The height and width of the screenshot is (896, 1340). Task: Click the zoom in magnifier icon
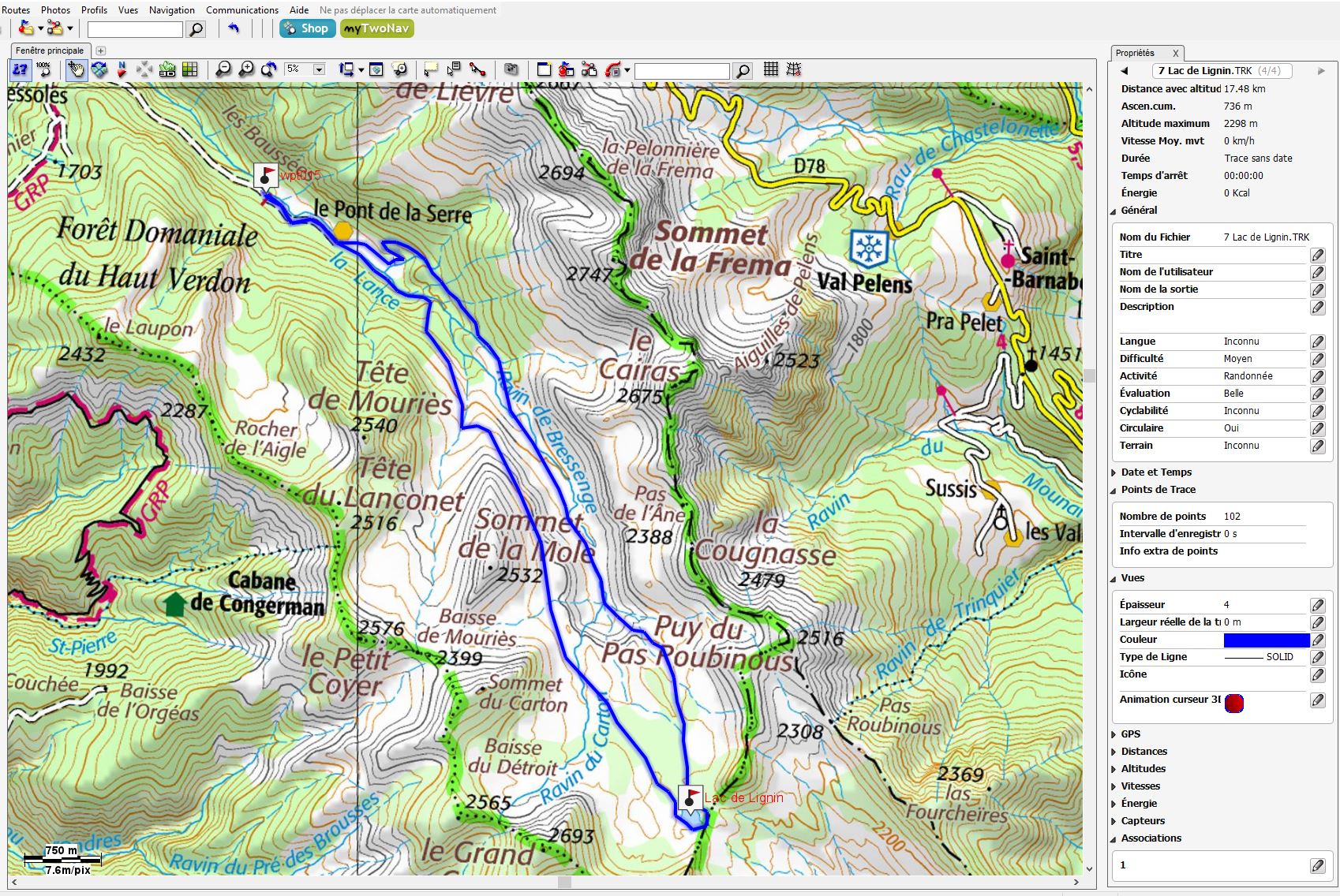pos(246,70)
